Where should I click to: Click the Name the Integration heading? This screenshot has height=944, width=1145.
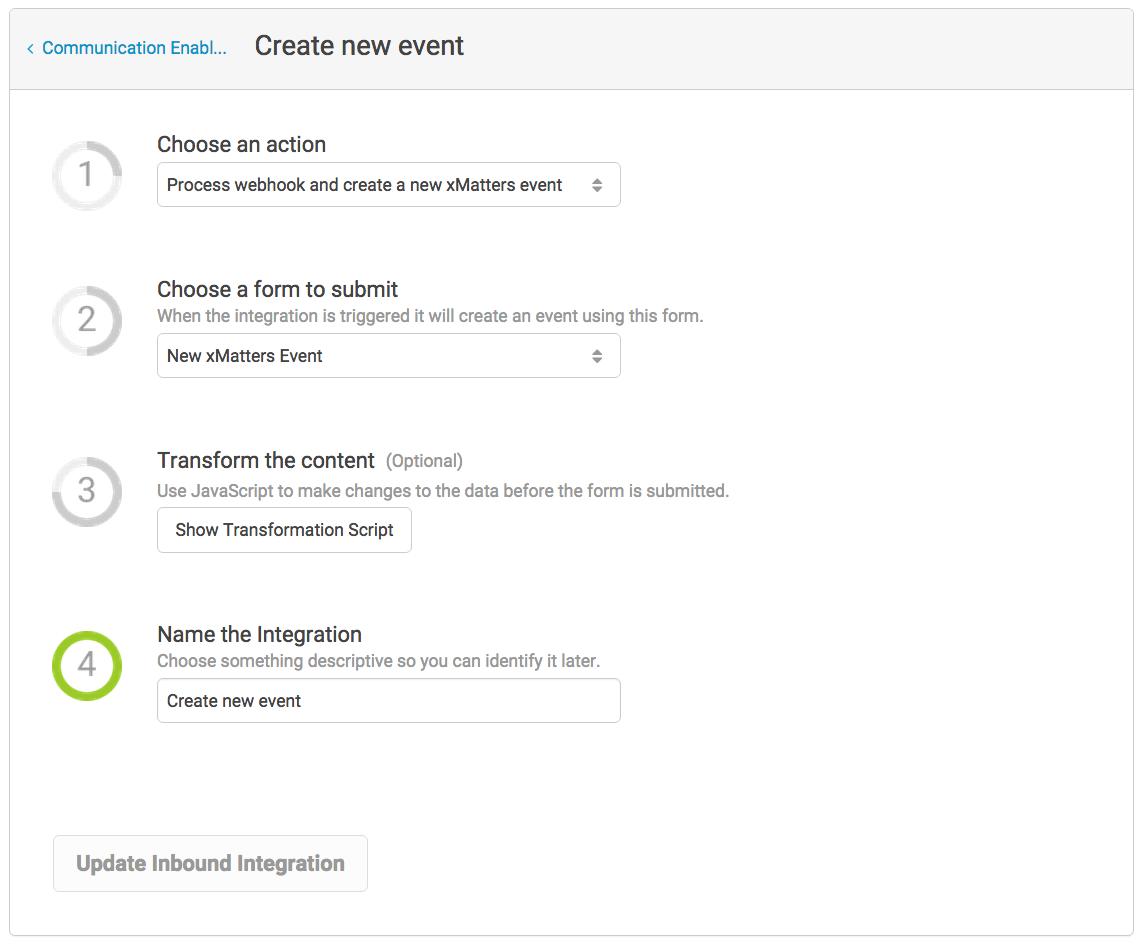coord(260,634)
